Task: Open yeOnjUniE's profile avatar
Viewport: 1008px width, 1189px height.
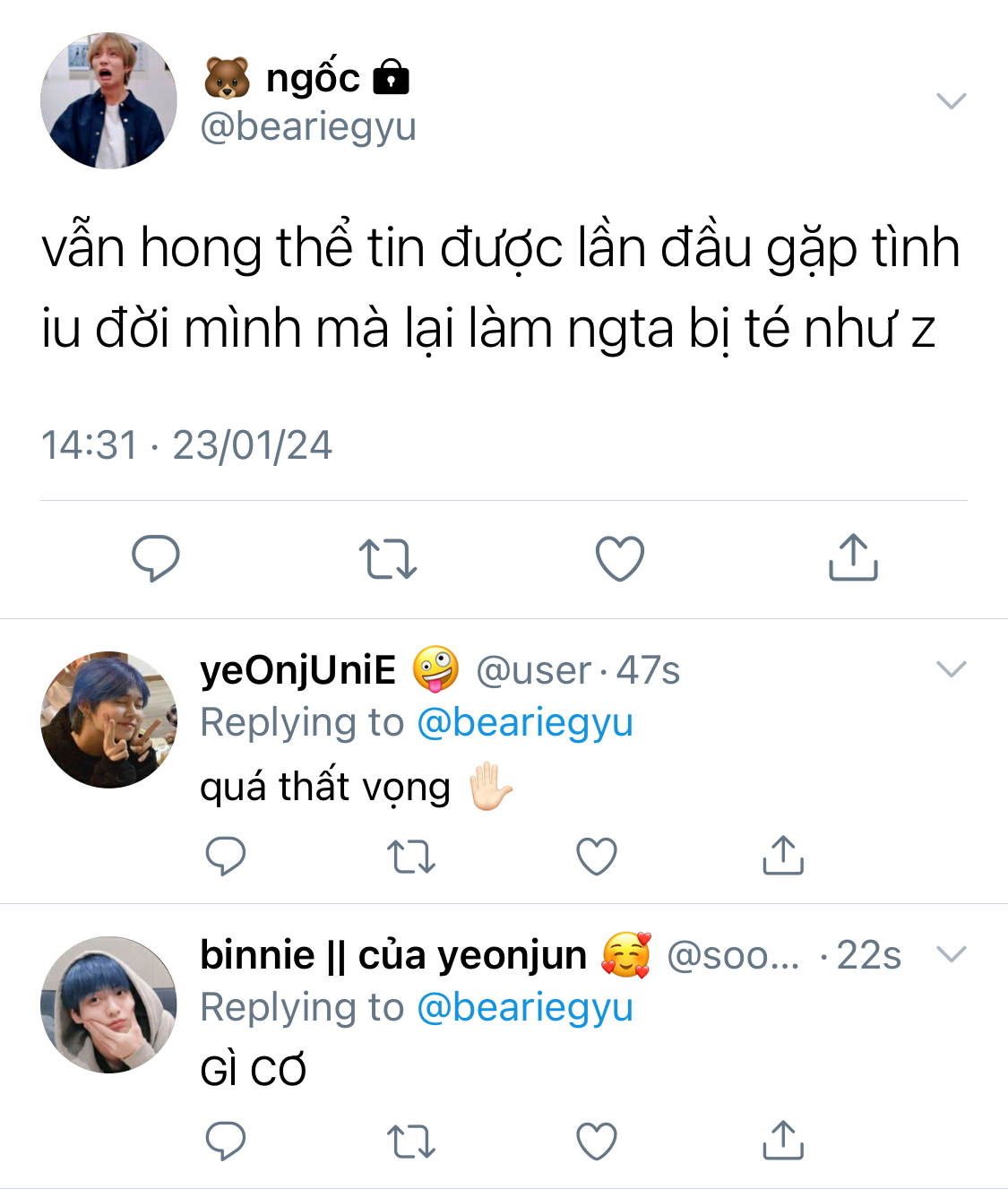Action: click(108, 719)
